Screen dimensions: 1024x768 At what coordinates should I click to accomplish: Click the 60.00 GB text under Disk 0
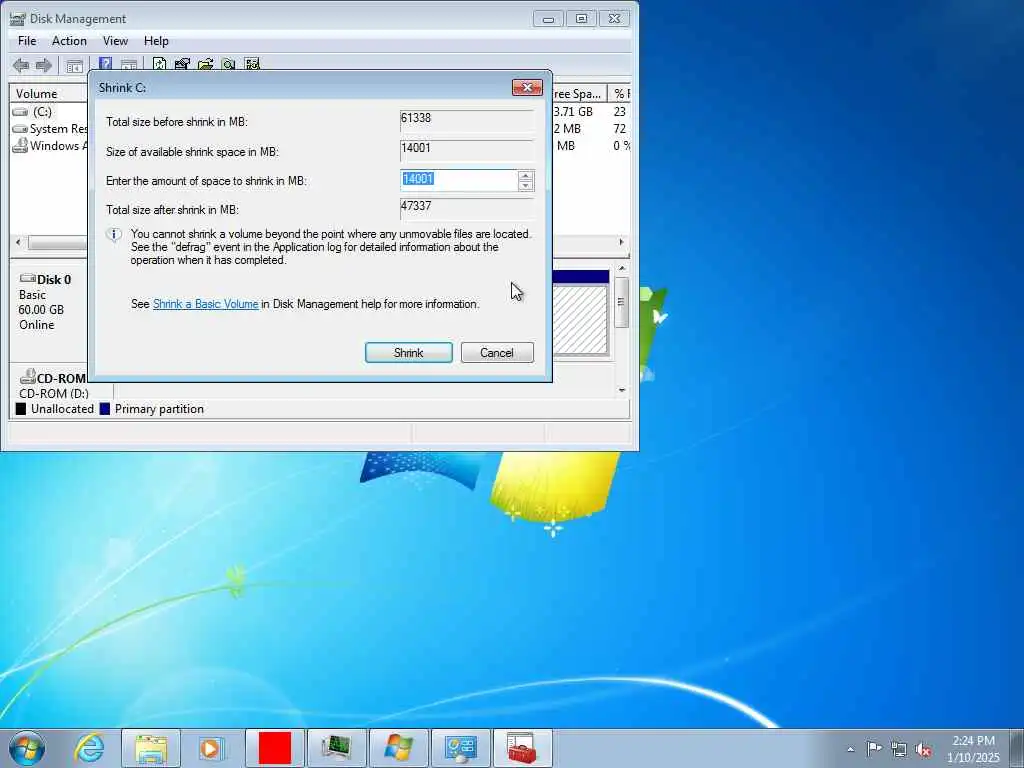point(41,310)
